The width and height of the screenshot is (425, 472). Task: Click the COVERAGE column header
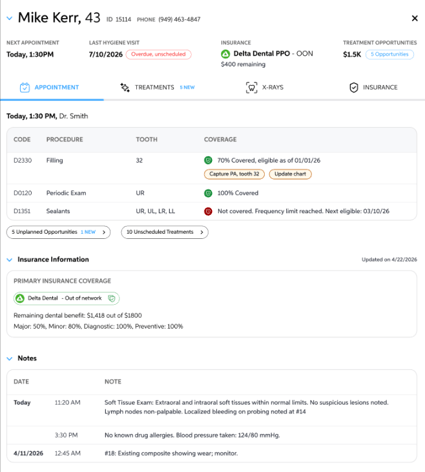click(x=220, y=139)
